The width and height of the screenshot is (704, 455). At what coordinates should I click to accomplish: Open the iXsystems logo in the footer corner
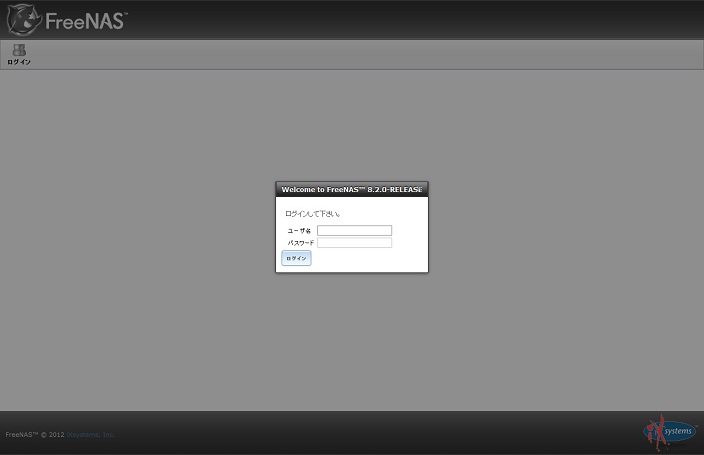pyautogui.click(x=670, y=432)
